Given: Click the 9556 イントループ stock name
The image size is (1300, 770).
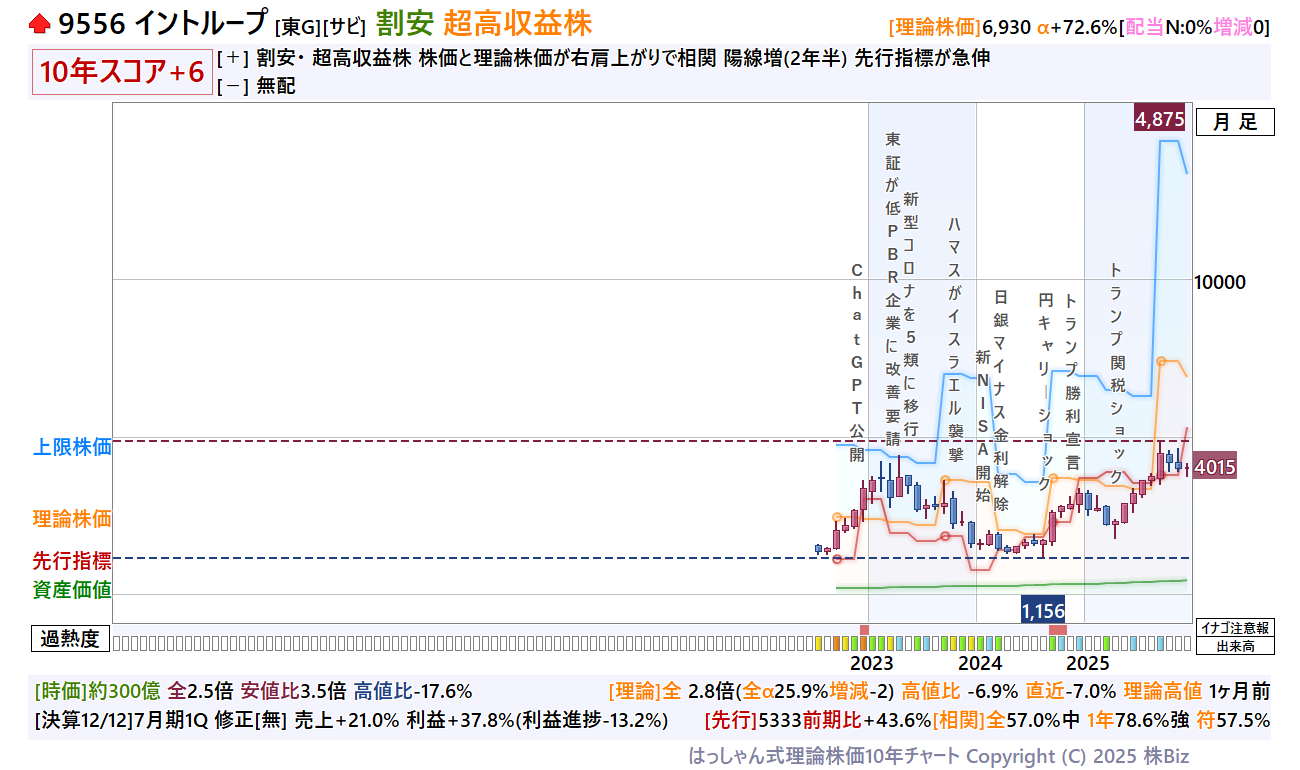Looking at the screenshot, I should [x=163, y=23].
